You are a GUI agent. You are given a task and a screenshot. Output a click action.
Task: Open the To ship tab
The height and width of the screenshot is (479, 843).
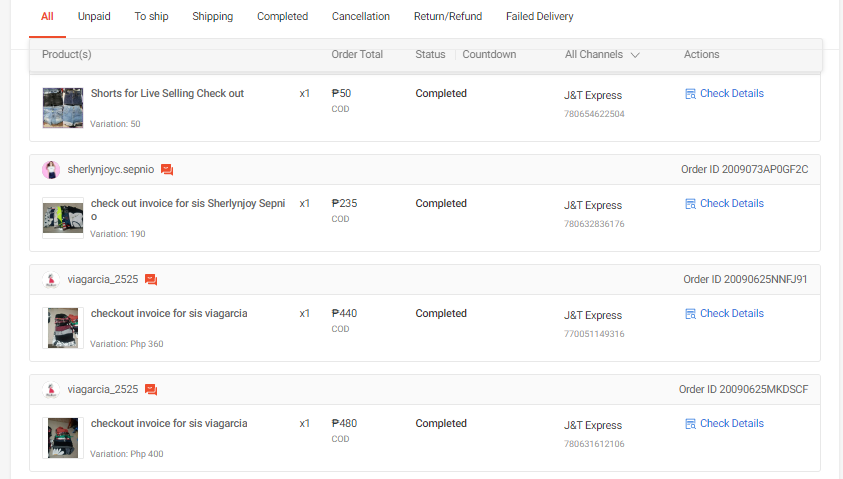coord(151,17)
